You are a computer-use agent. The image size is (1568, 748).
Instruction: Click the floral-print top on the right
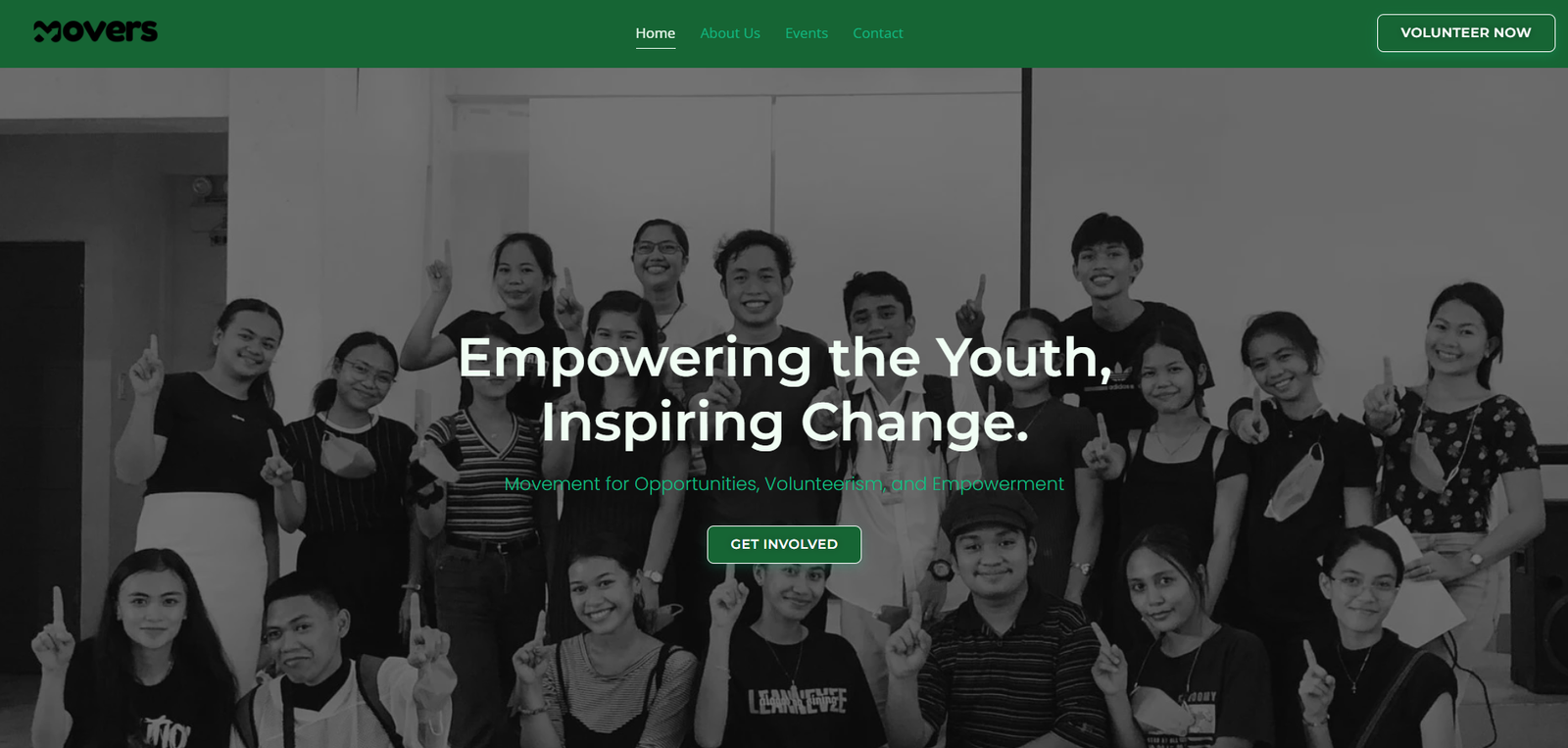coord(1460,461)
